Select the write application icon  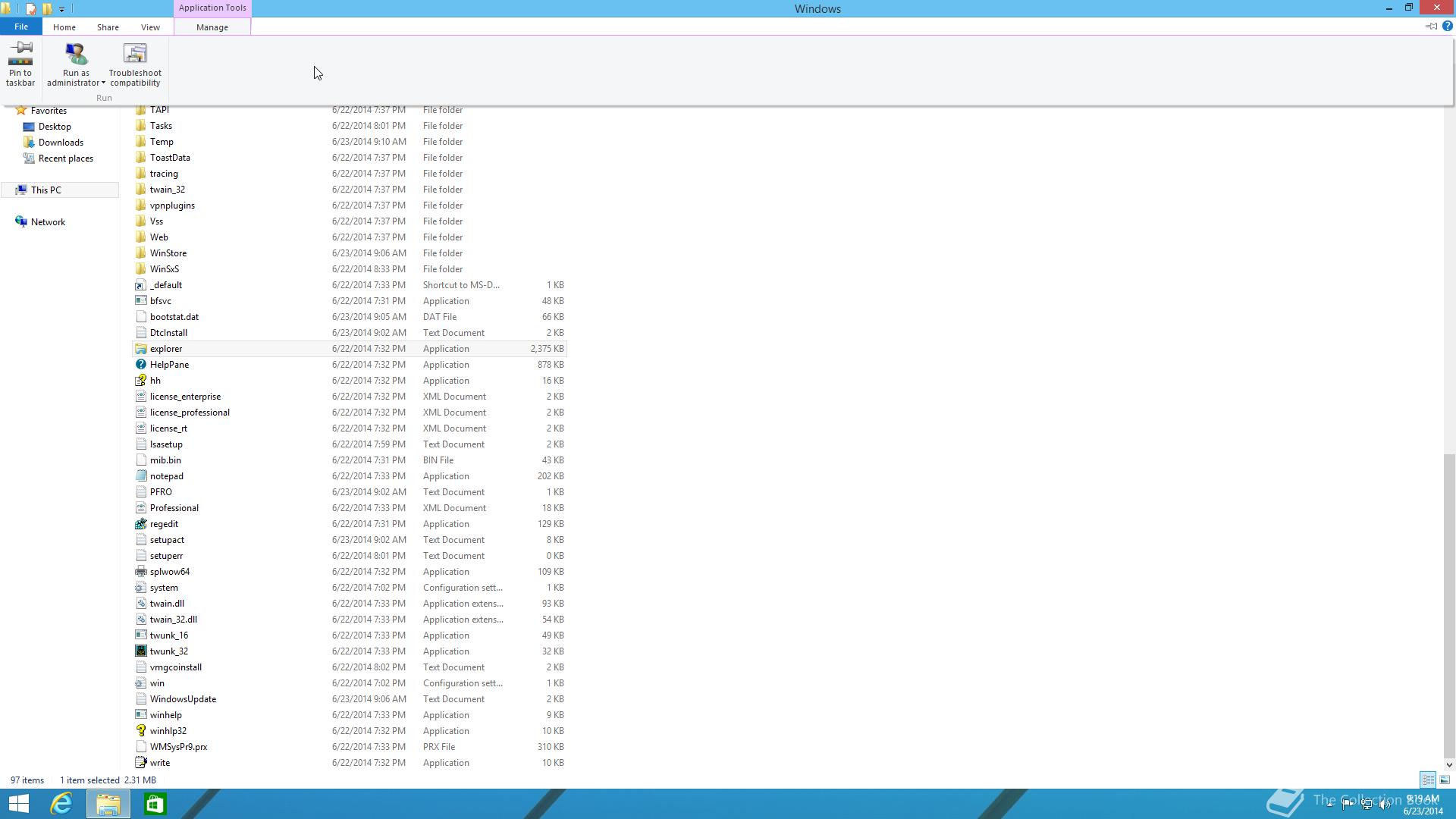[x=140, y=763]
